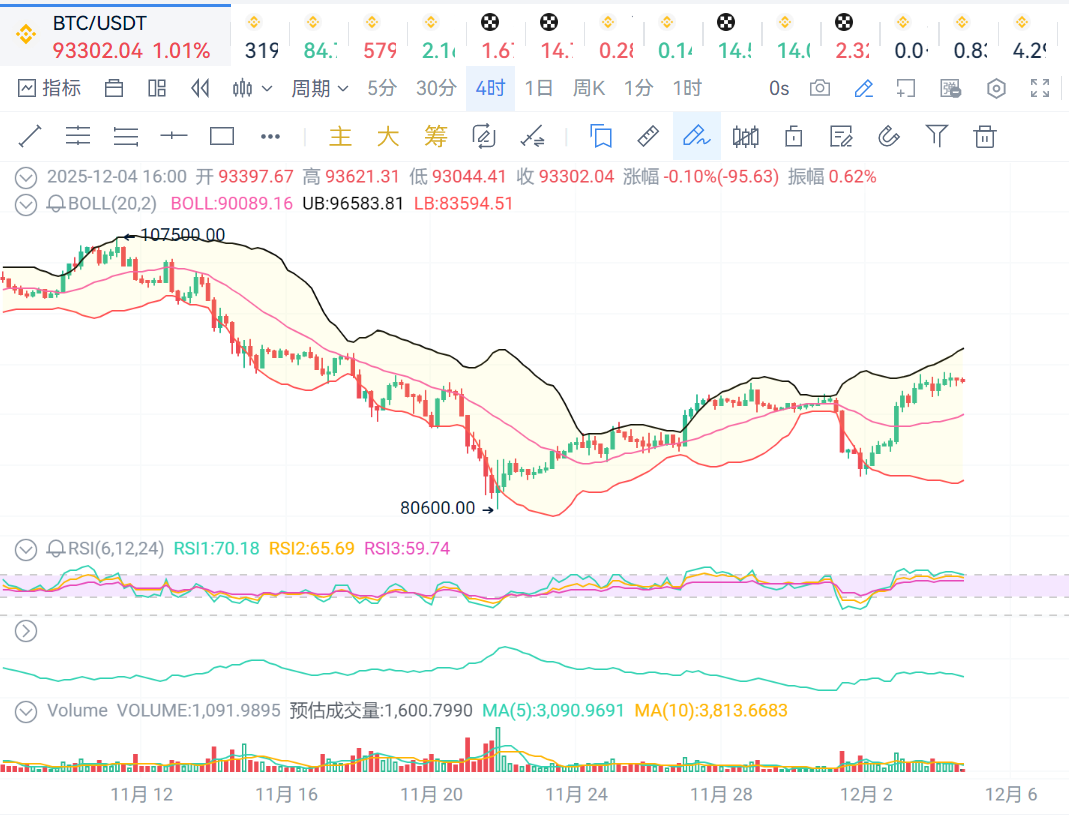Switch to the 1日 timeframe tab
The width and height of the screenshot is (1069, 819).
pyautogui.click(x=538, y=89)
